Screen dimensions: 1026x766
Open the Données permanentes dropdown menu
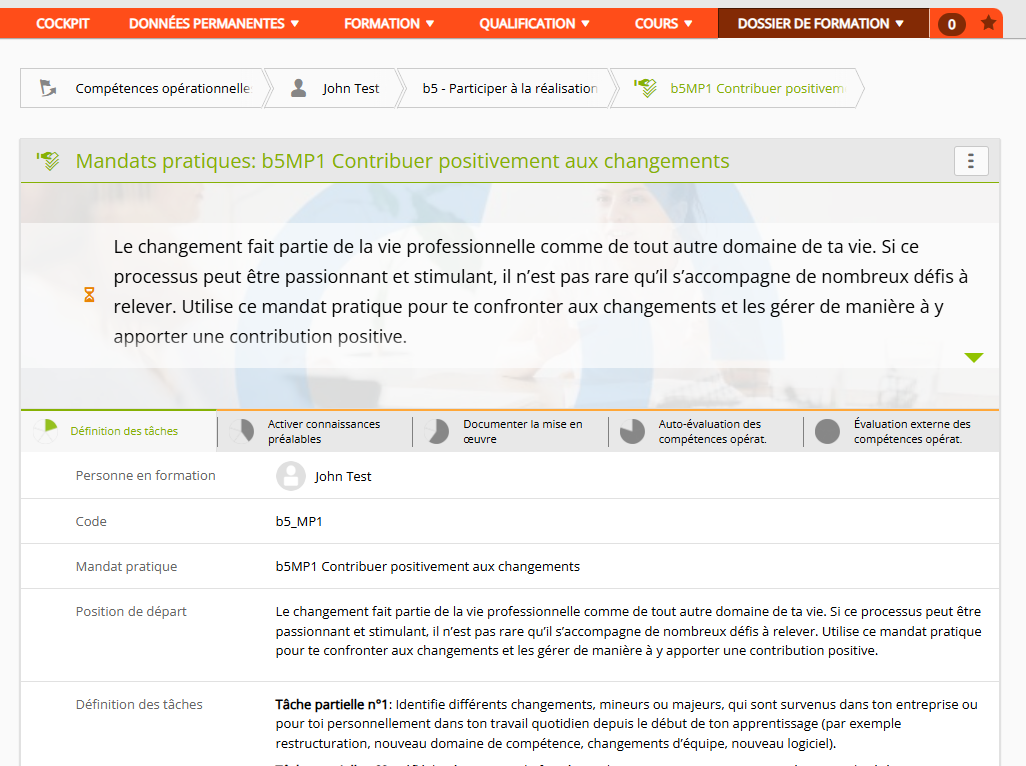click(x=214, y=23)
